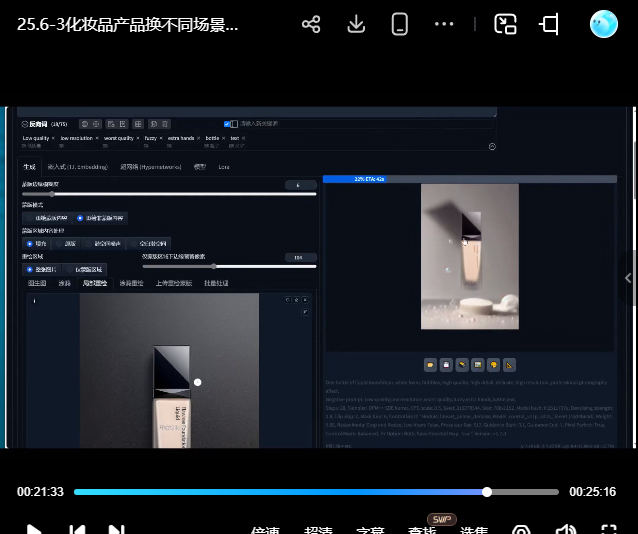Viewport: 638px width, 534px height.
Task: Enter fullscreen mode
Action: pos(609,530)
